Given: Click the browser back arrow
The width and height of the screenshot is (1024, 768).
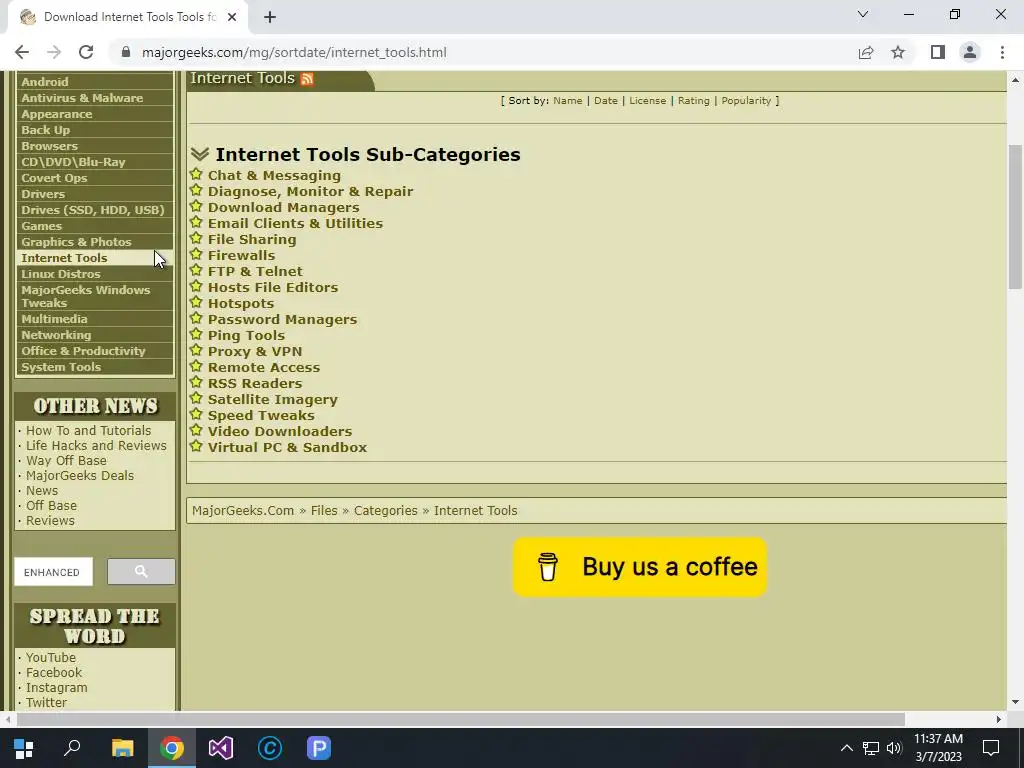Looking at the screenshot, I should pyautogui.click(x=22, y=52).
